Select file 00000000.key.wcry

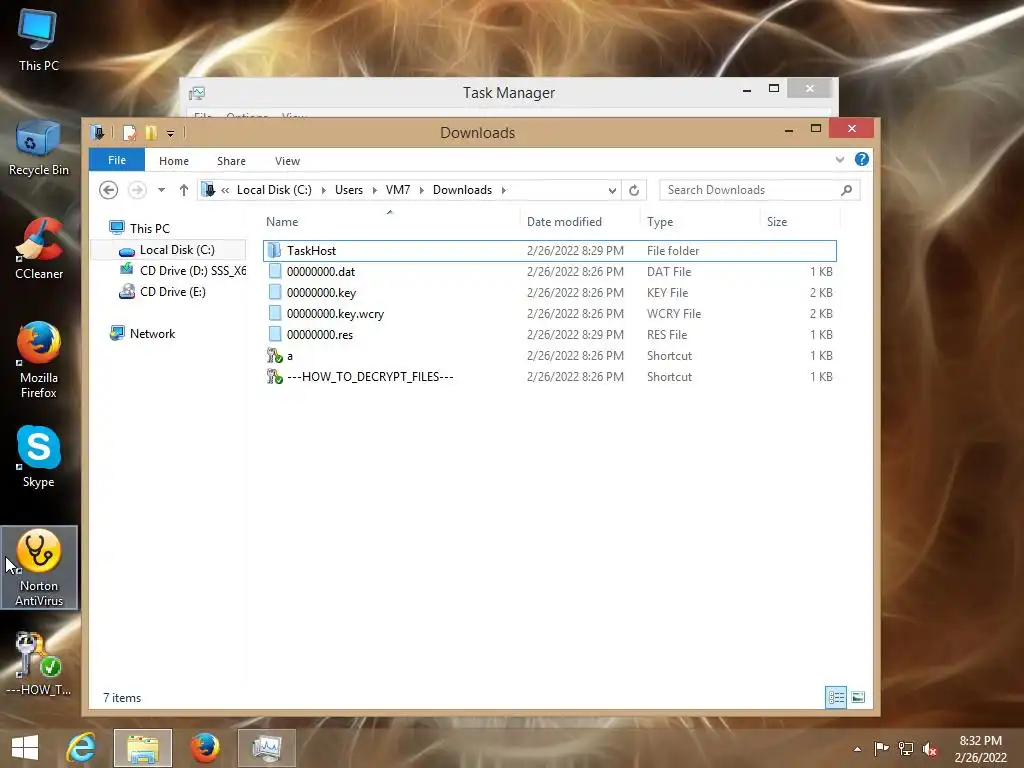[x=549, y=313]
